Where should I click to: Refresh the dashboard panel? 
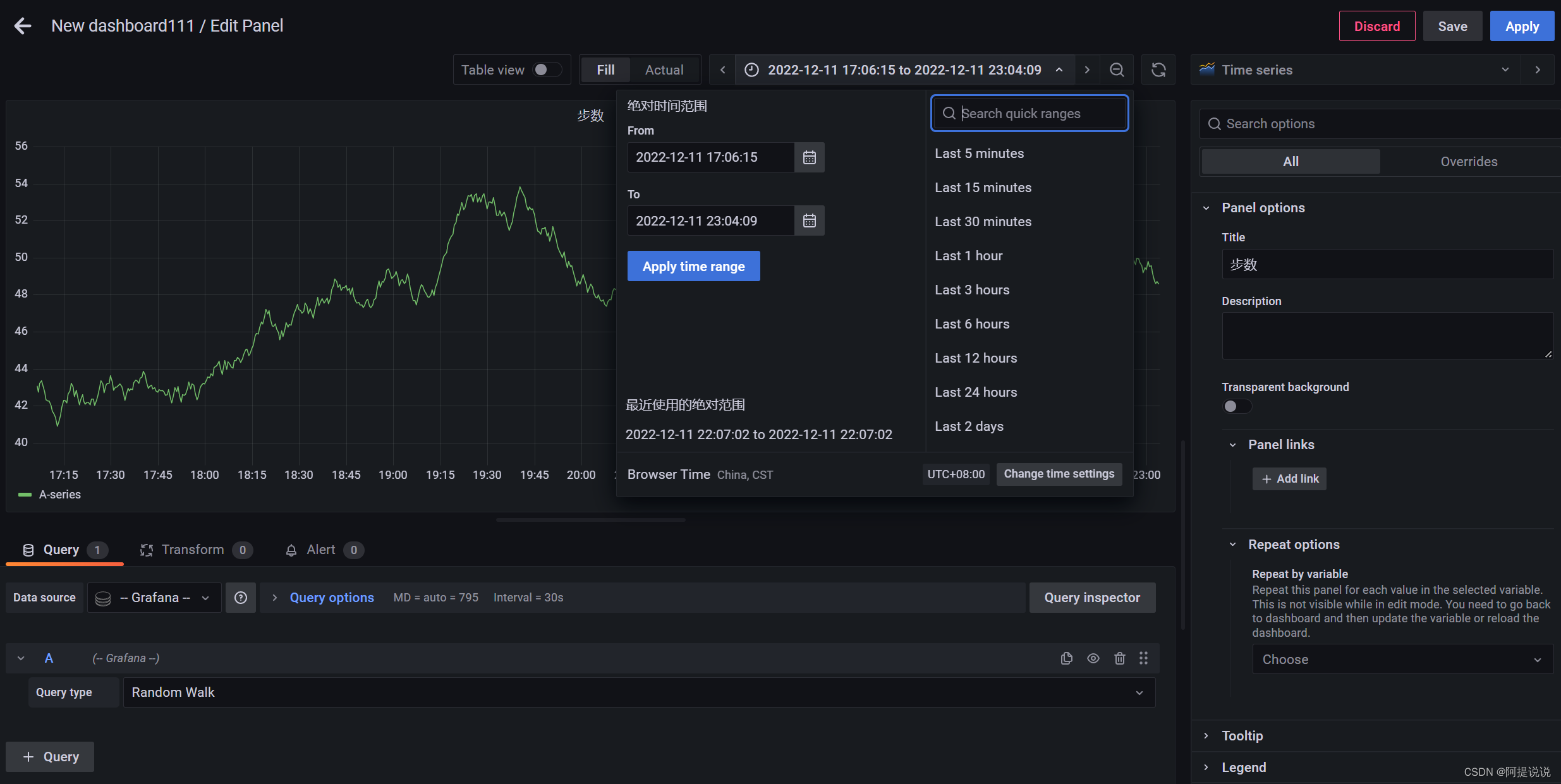pos(1158,70)
